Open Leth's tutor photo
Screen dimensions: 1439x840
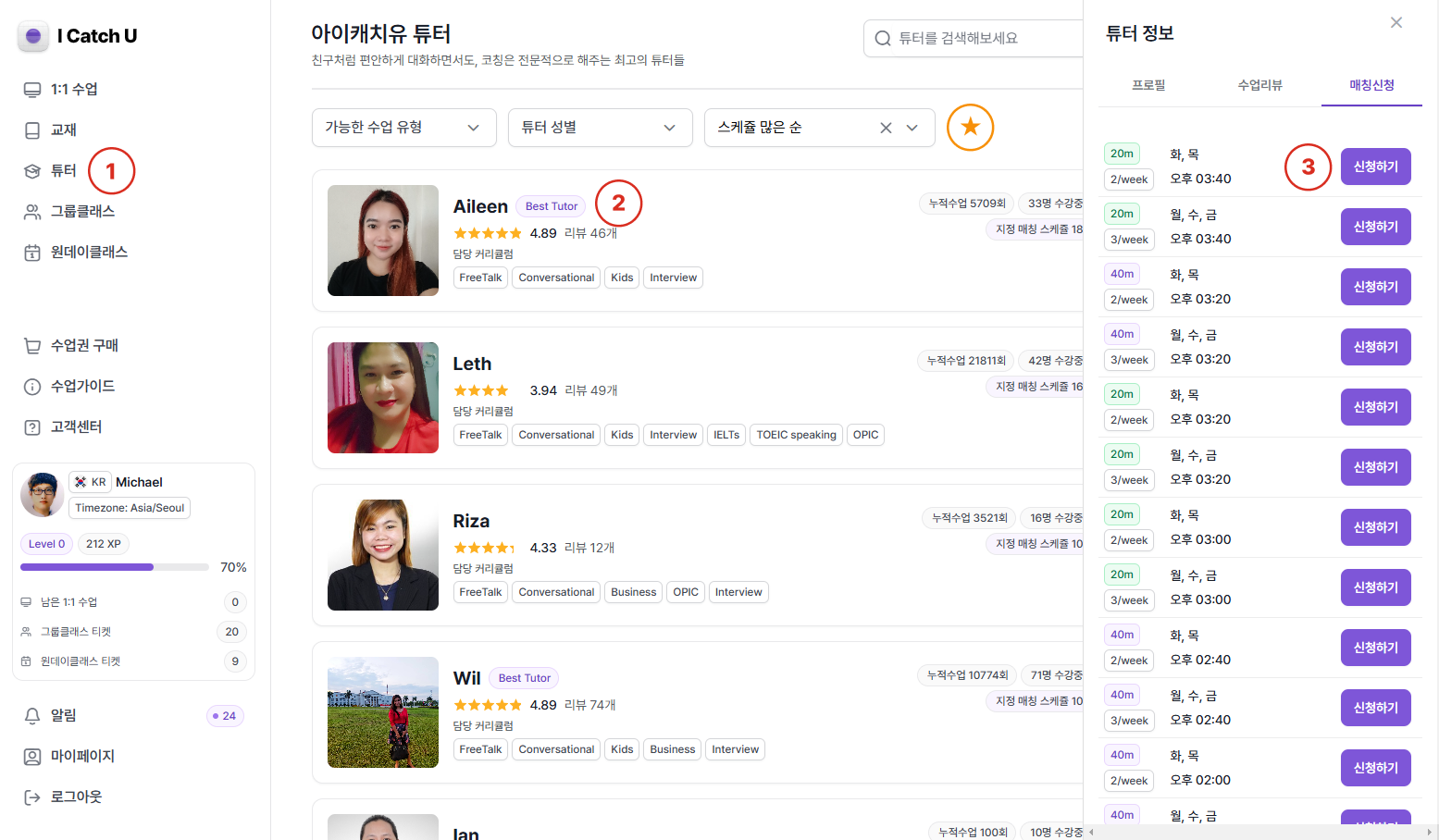tap(383, 398)
